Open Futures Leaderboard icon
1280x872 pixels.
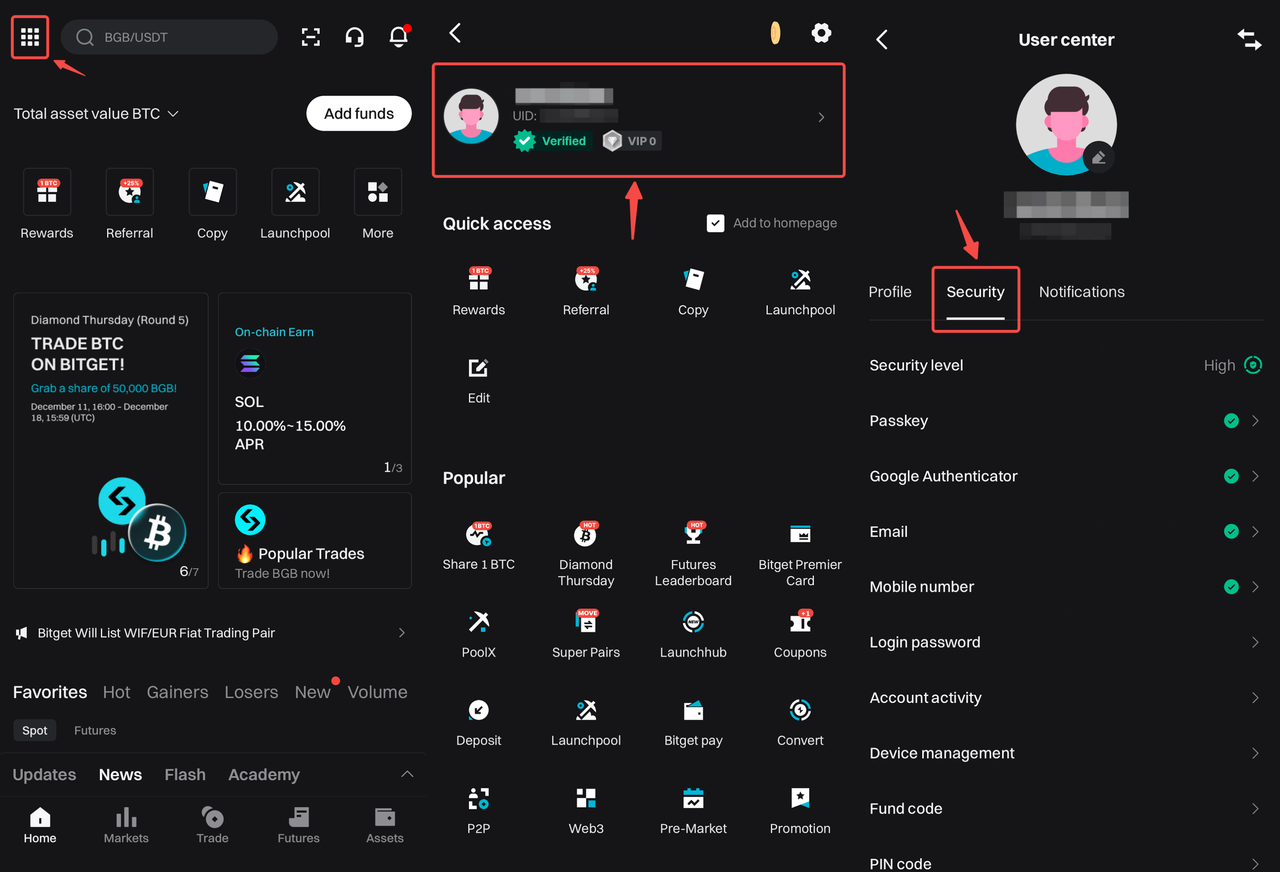click(693, 535)
